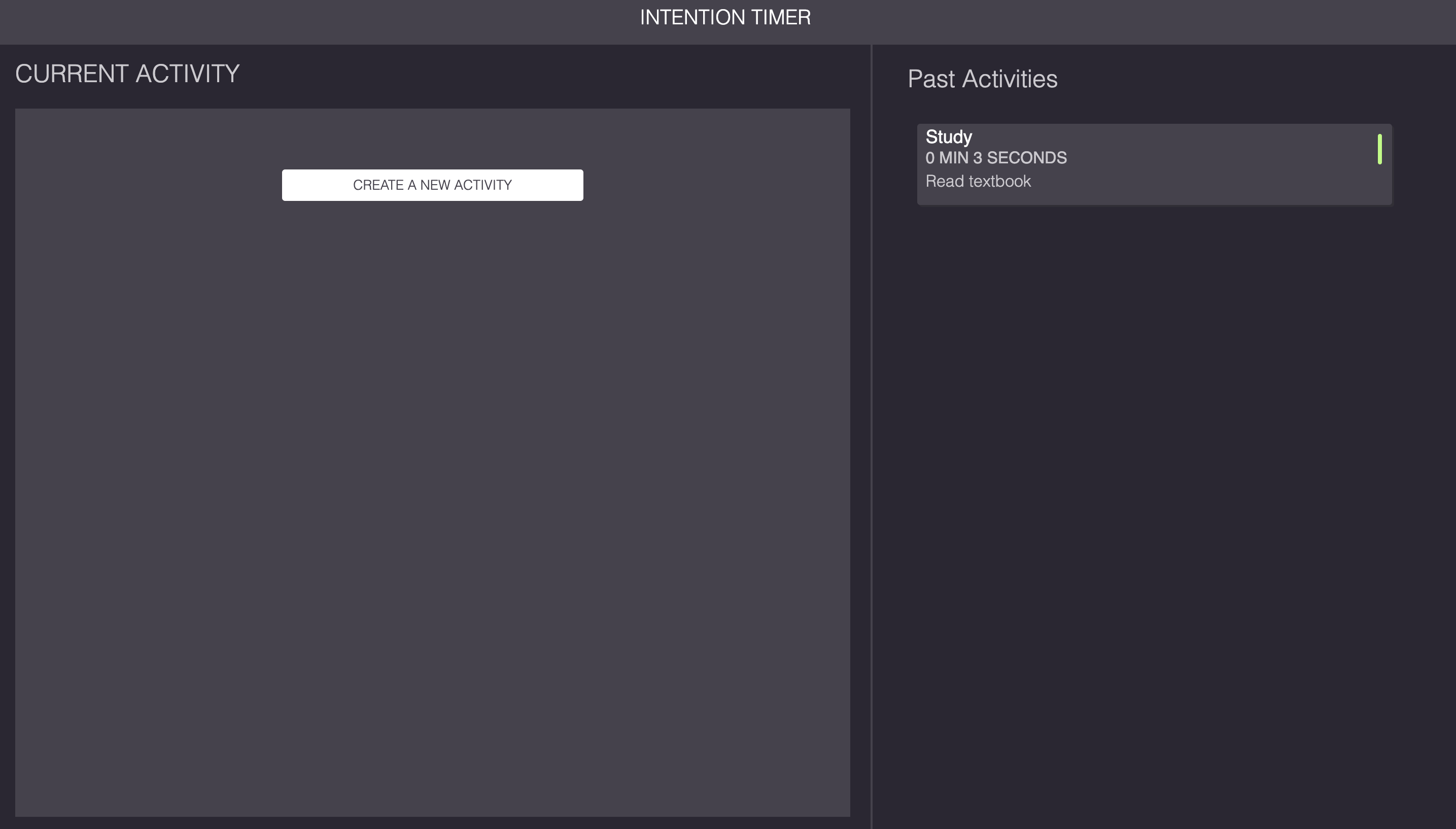The image size is (1456, 829).
Task: Click the INTENTION TIMER title bar
Action: point(727,17)
